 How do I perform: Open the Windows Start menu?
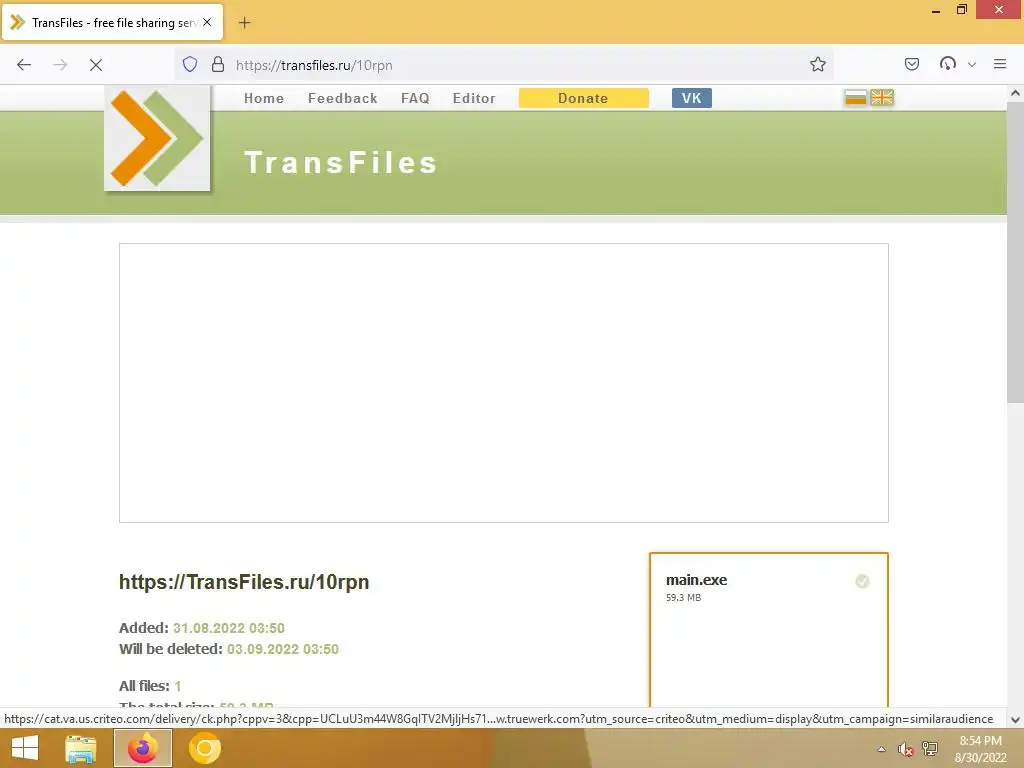tap(25, 748)
